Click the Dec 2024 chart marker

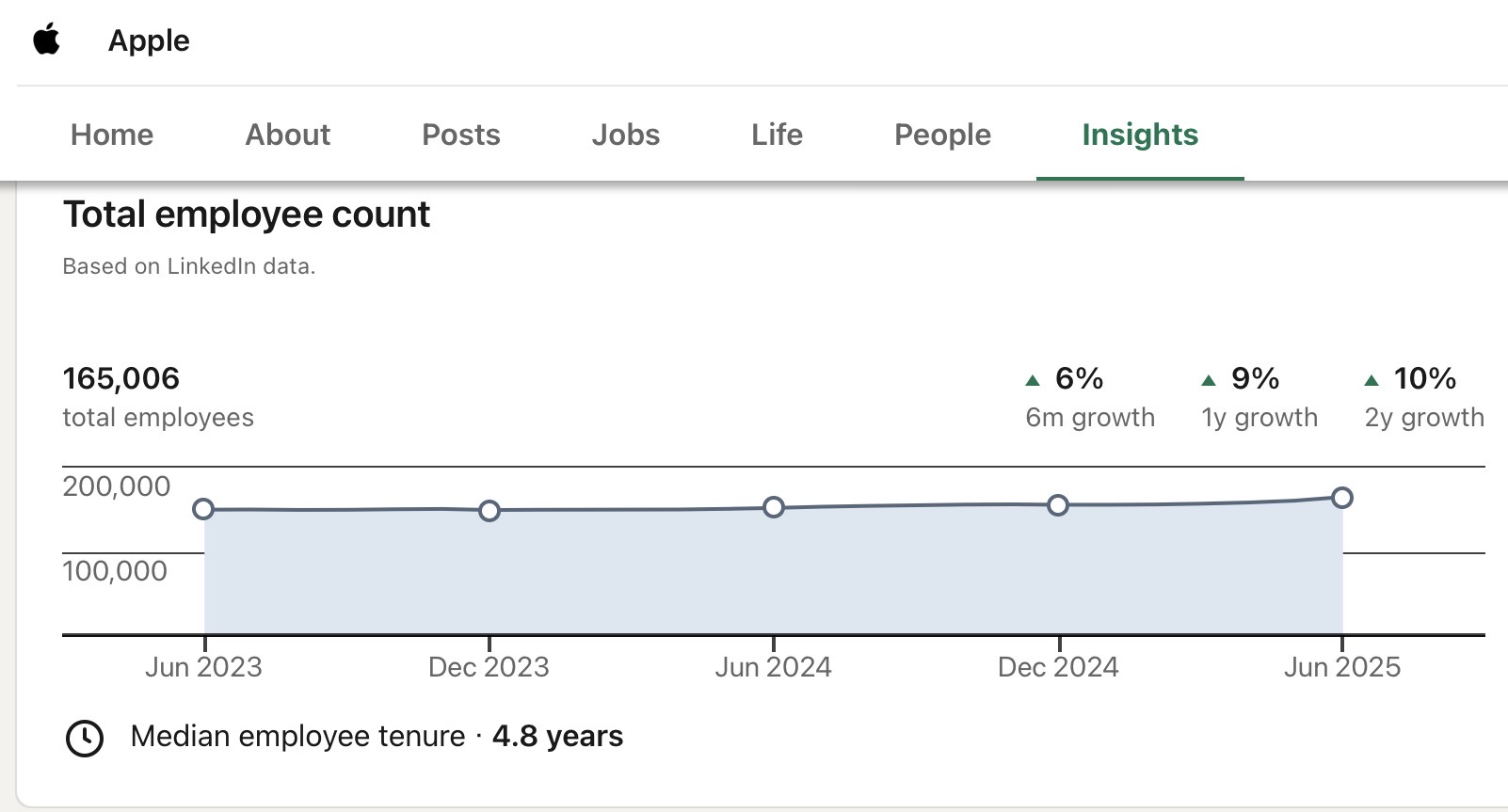[1058, 505]
